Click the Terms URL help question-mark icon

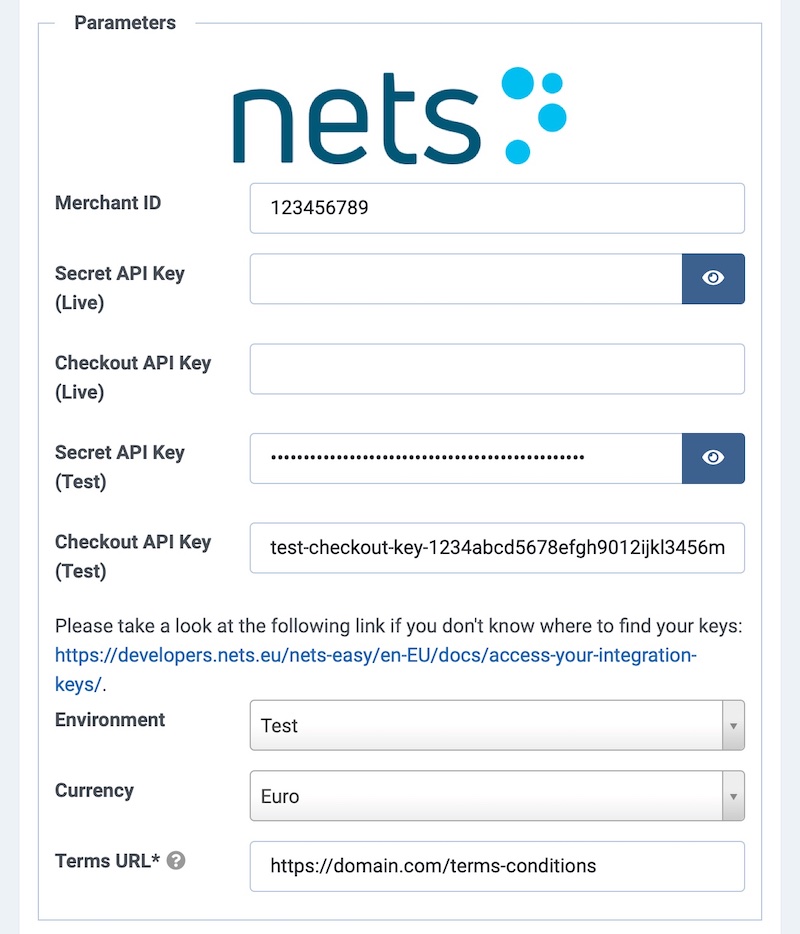[x=176, y=861]
